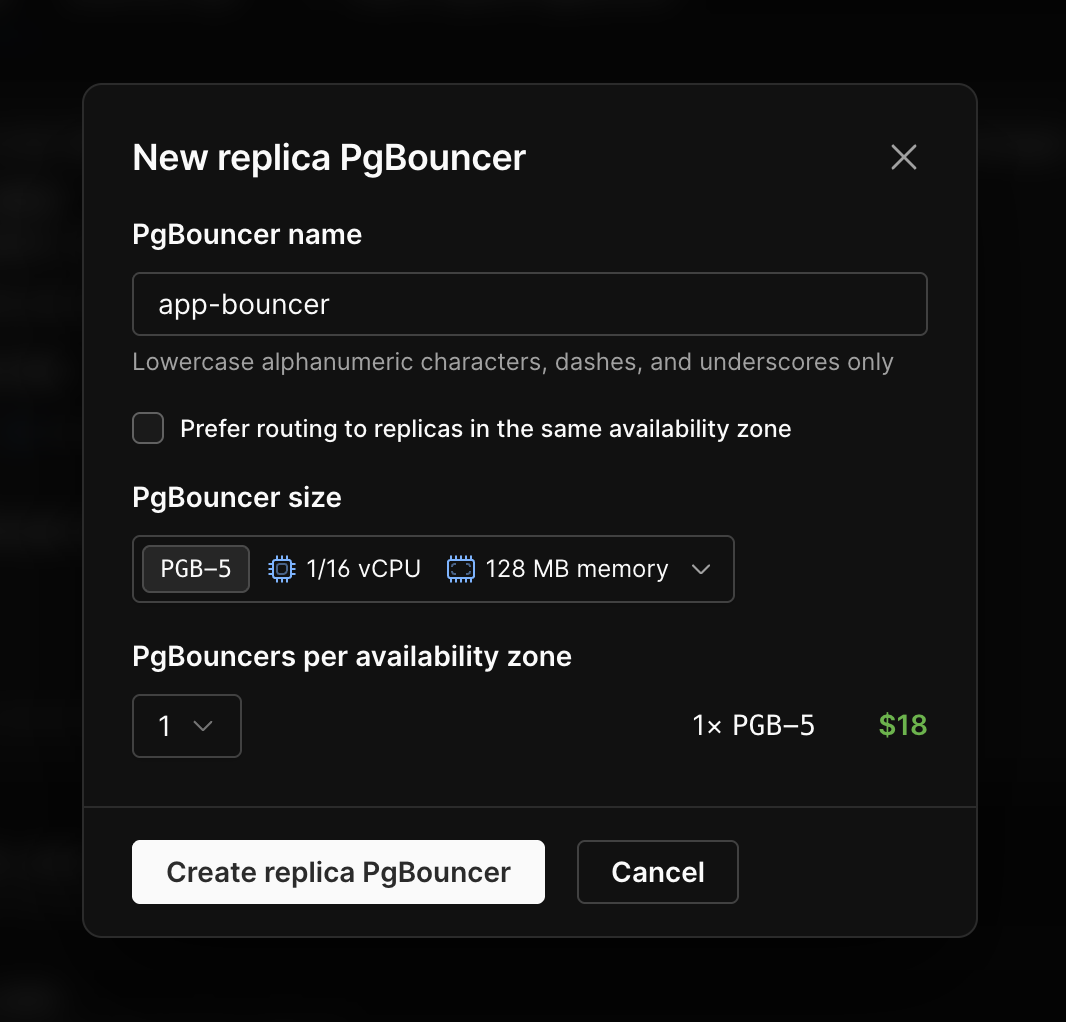Cancel creating the replica PgBouncer
The height and width of the screenshot is (1022, 1066).
click(x=657, y=871)
